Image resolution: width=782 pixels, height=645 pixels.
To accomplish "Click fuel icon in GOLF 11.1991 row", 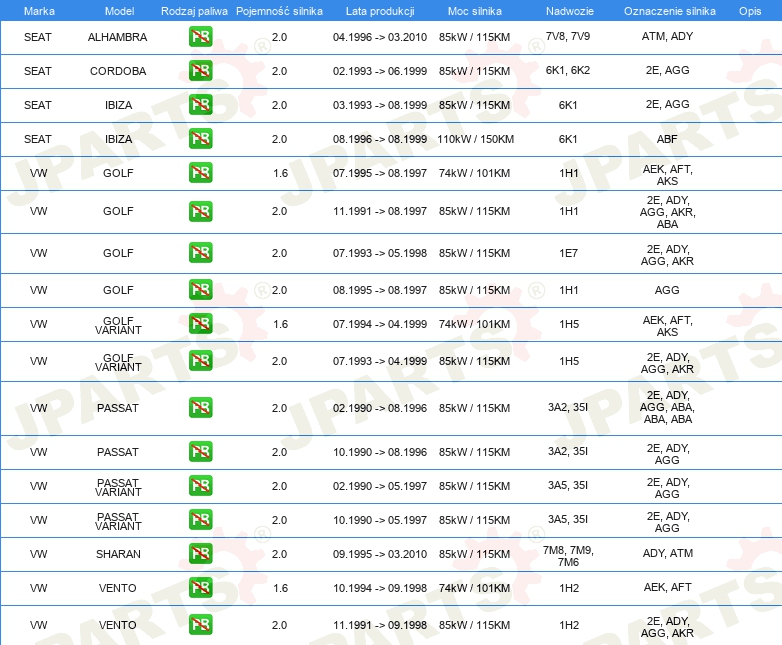I will (200, 211).
